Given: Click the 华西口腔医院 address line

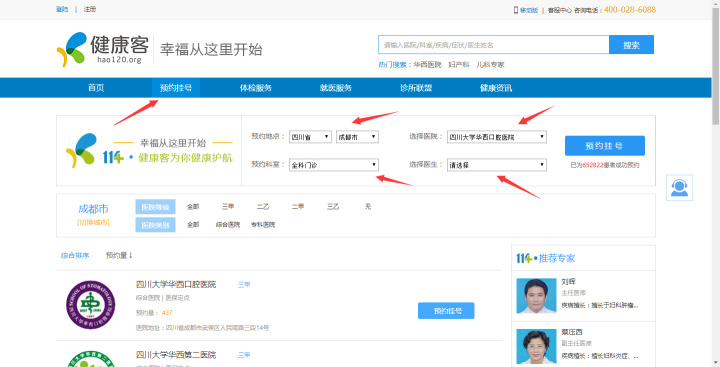Looking at the screenshot, I should [x=202, y=328].
